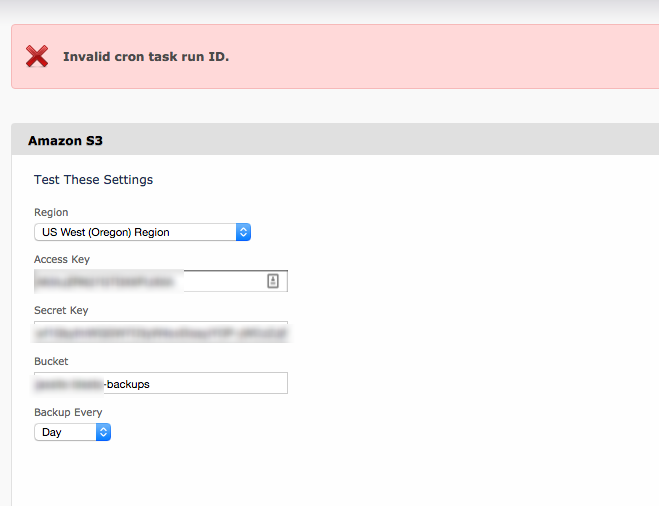The image size is (659, 506).
Task: Click the empty right side of Access Key field
Action: click(225, 281)
